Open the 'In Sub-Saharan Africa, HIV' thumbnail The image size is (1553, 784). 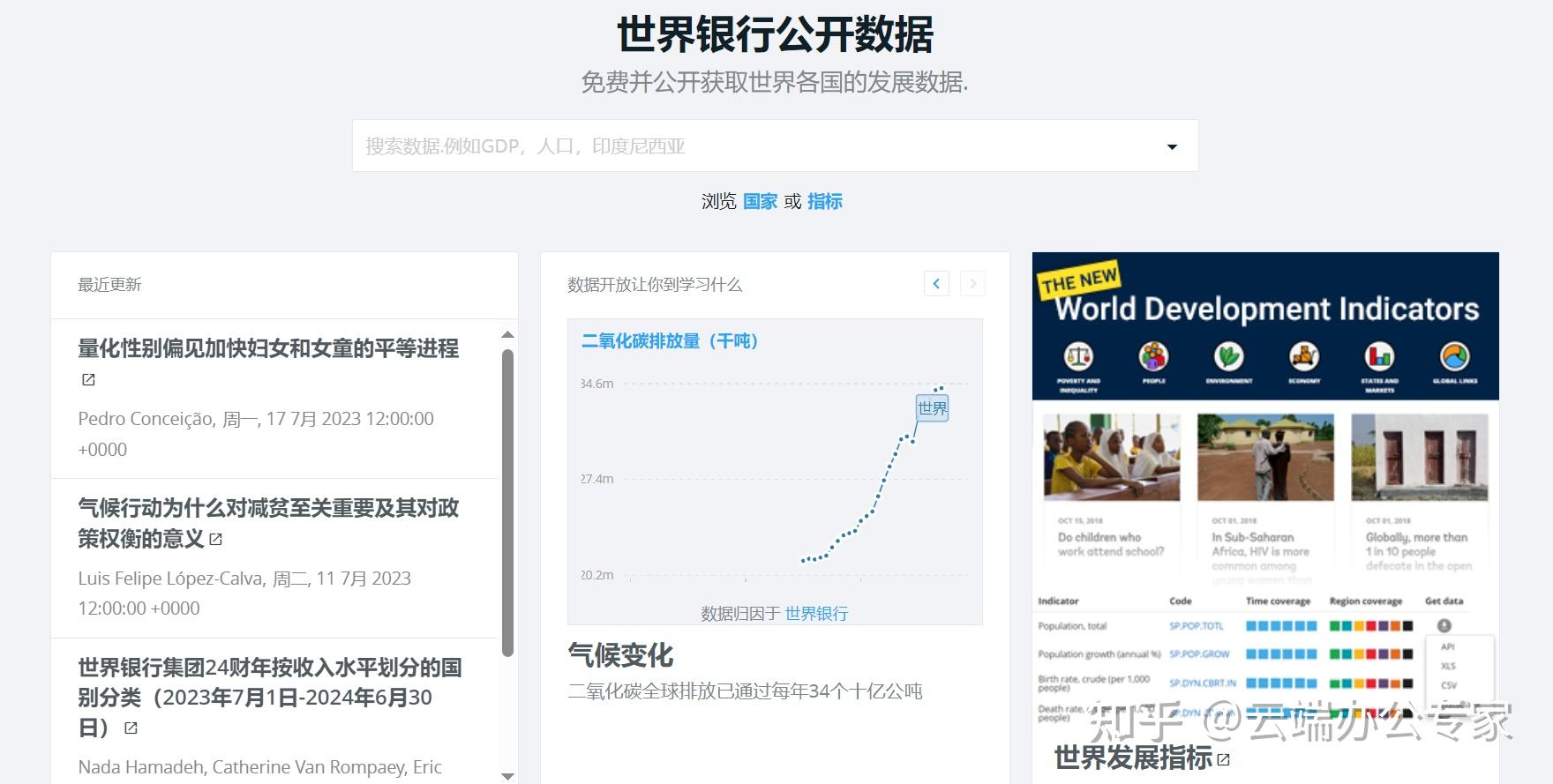[x=1265, y=458]
